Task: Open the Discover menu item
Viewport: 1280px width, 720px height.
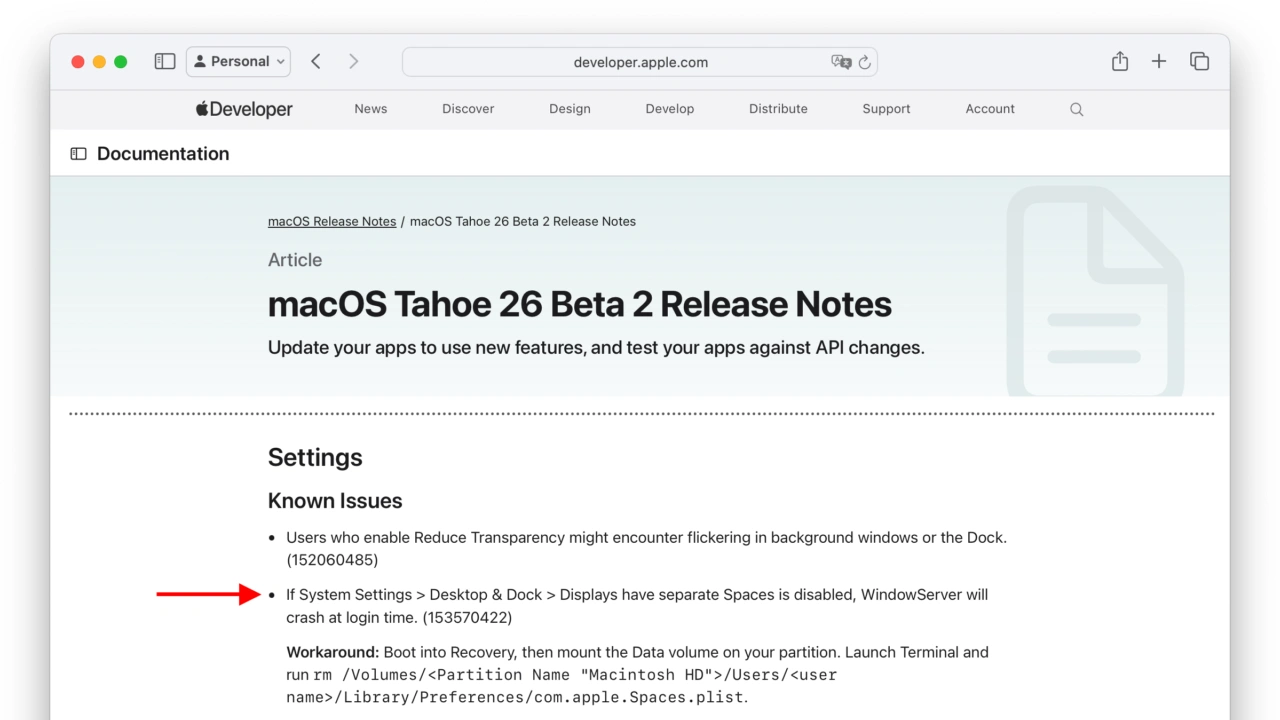Action: [468, 109]
